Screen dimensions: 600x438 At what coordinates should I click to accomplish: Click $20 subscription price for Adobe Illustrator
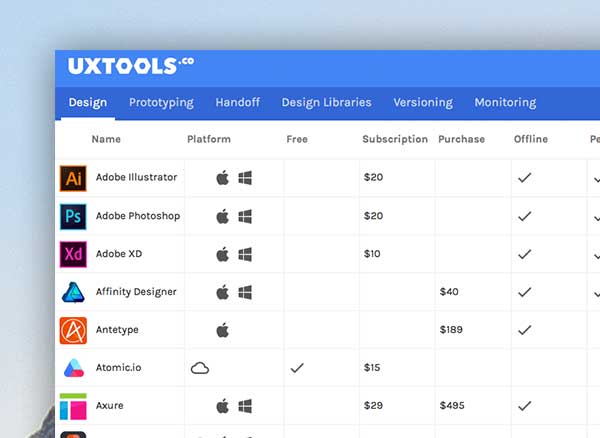tap(373, 177)
